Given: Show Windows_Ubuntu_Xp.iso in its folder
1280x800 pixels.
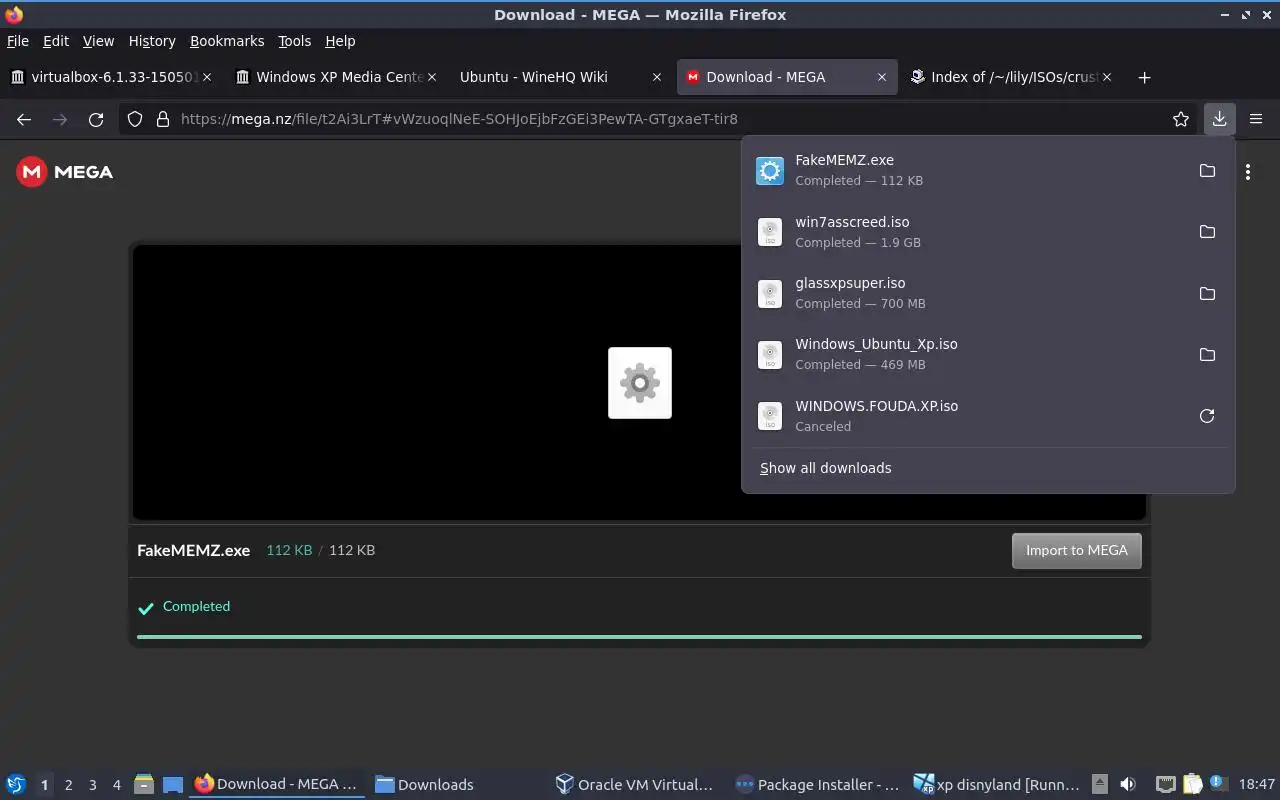Looking at the screenshot, I should tap(1207, 355).
